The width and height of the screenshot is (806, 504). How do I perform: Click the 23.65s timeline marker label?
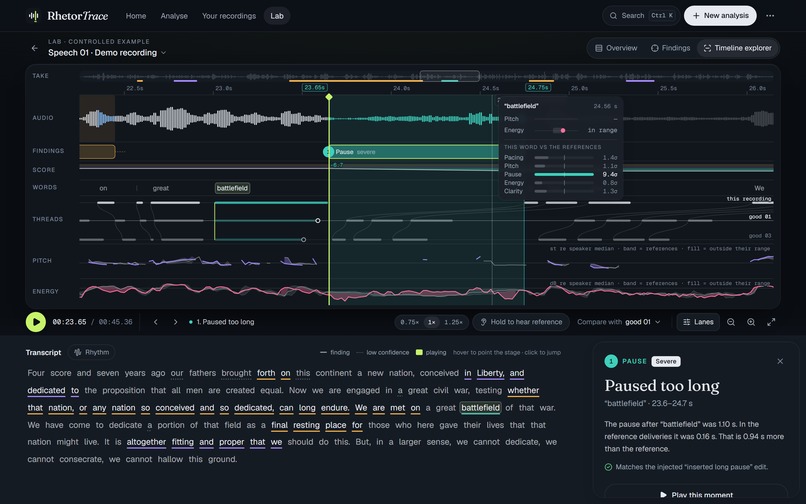(x=315, y=87)
